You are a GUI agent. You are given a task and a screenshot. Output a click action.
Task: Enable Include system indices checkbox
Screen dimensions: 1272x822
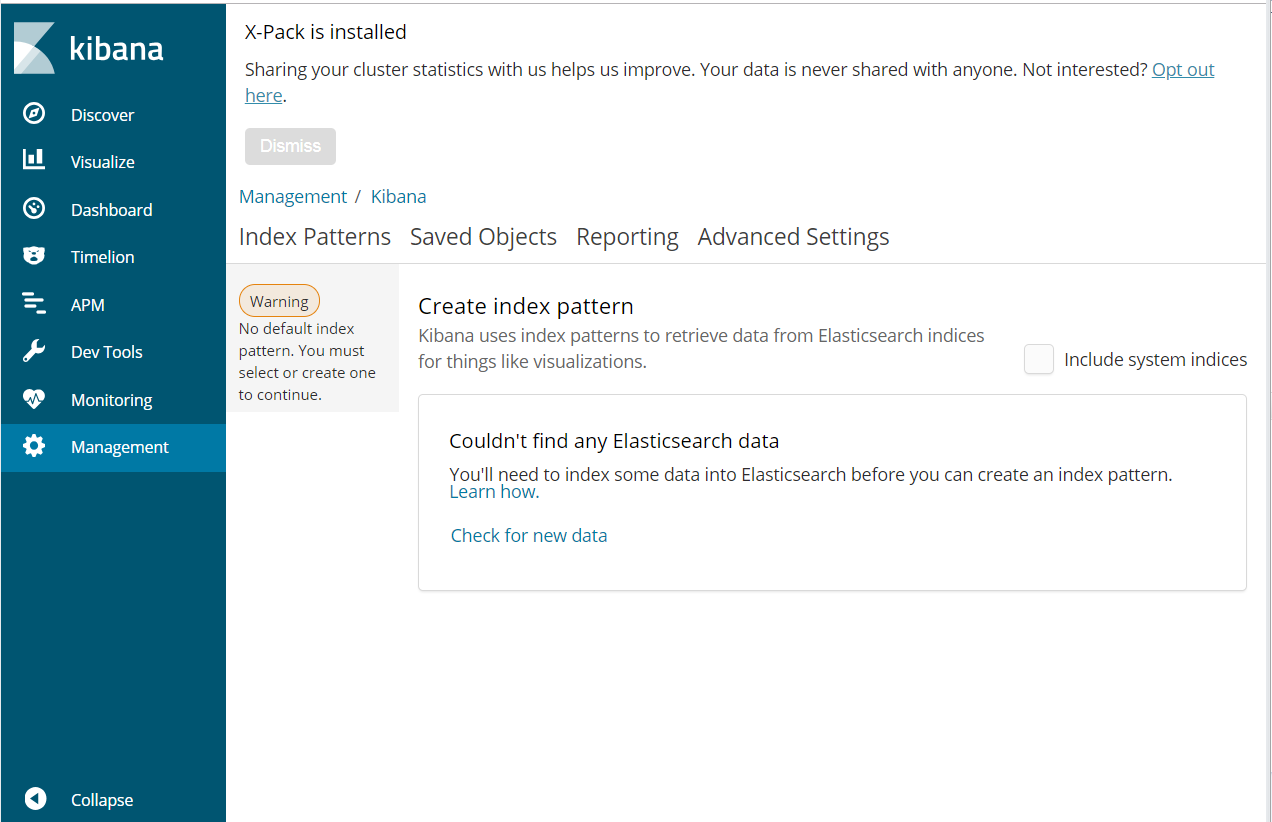point(1039,359)
